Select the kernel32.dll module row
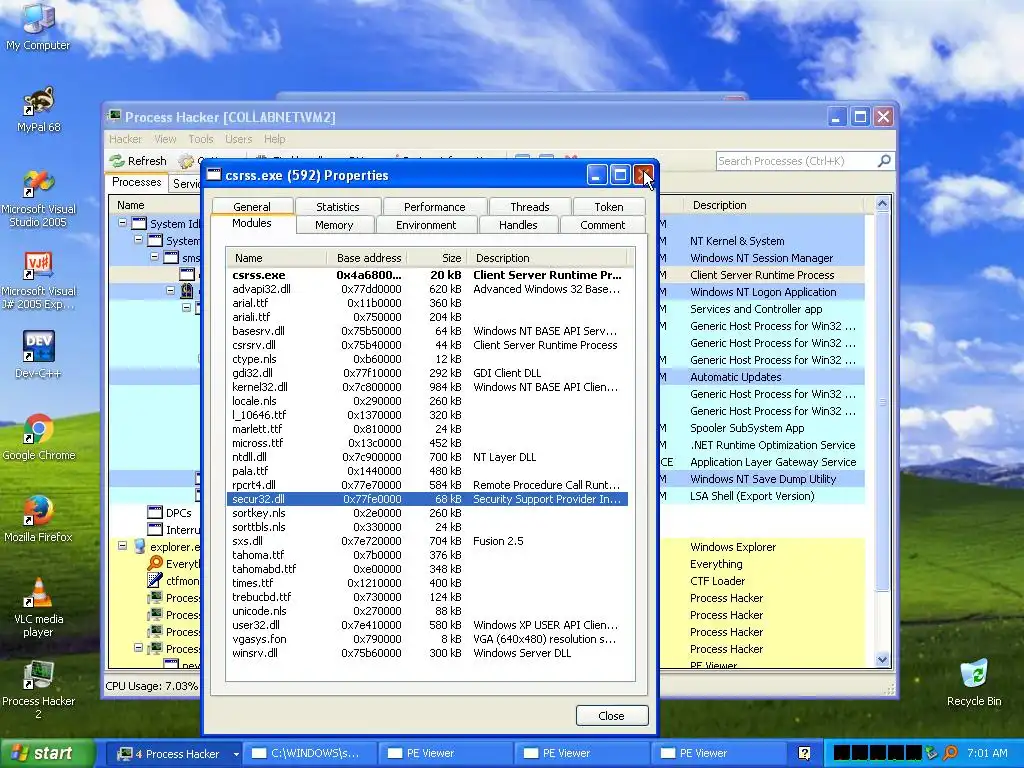 tap(427, 387)
